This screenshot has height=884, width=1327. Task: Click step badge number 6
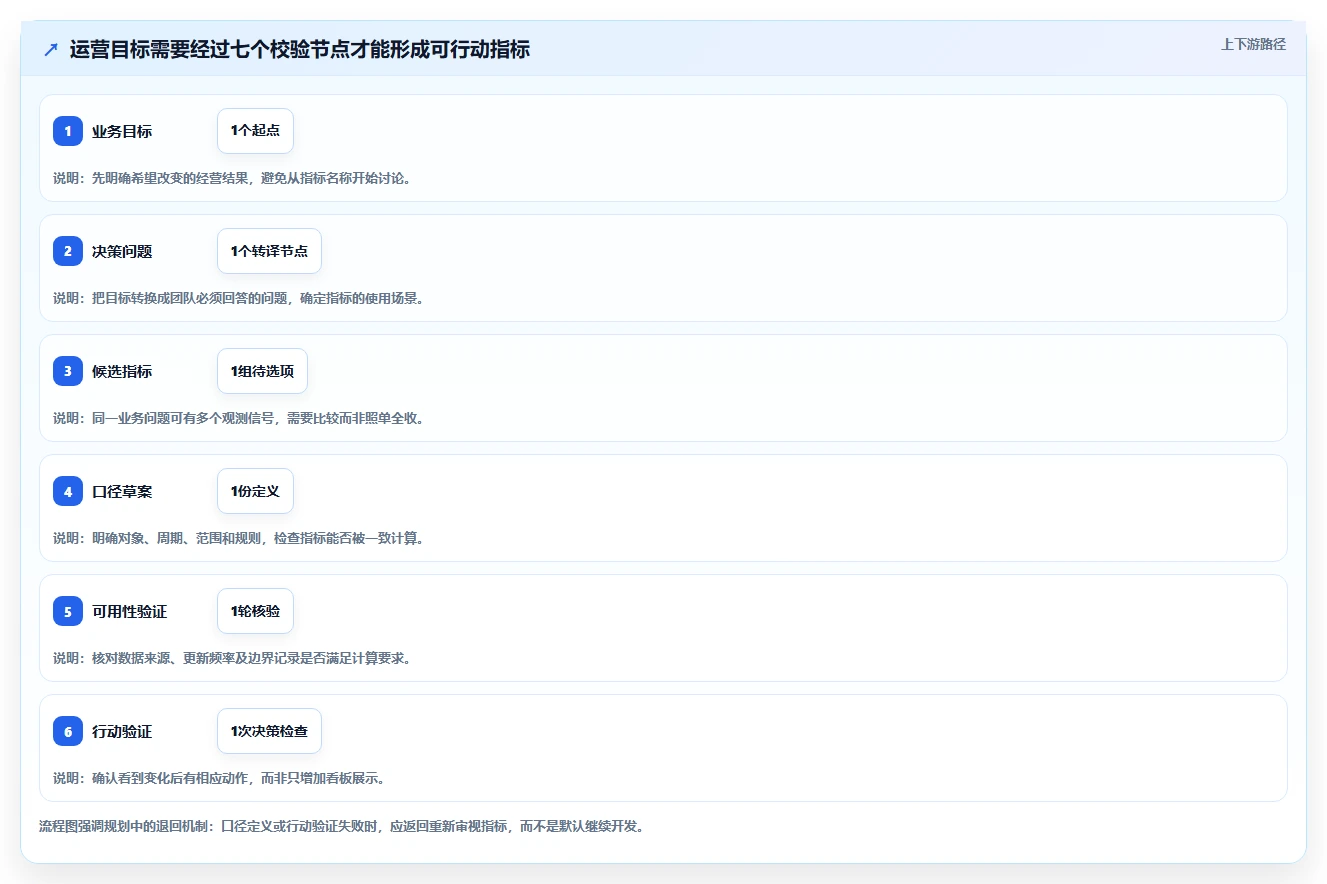(x=68, y=731)
